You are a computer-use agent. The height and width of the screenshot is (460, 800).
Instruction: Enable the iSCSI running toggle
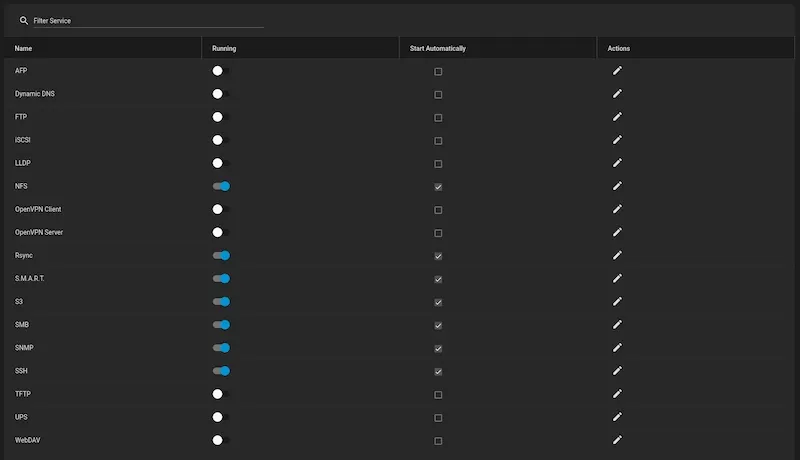[x=221, y=140]
